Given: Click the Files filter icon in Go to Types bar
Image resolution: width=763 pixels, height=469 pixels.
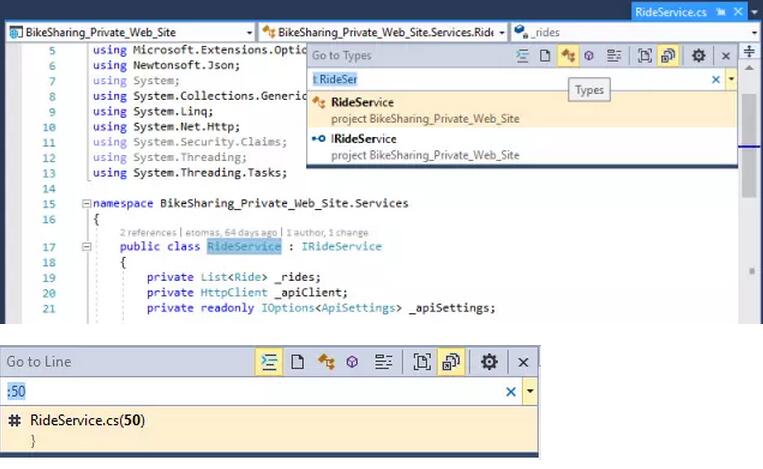Looking at the screenshot, I should [x=545, y=56].
